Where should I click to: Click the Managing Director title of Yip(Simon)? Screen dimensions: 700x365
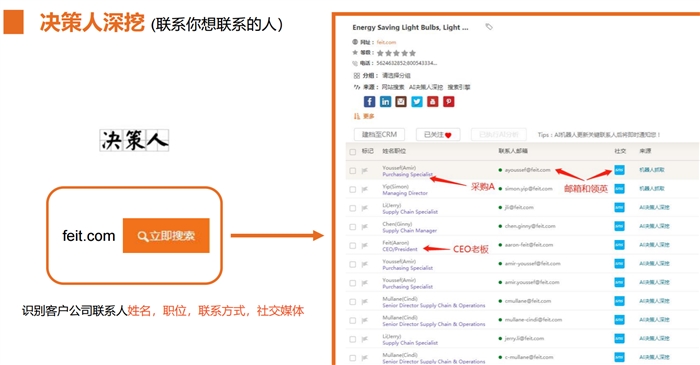[405, 193]
